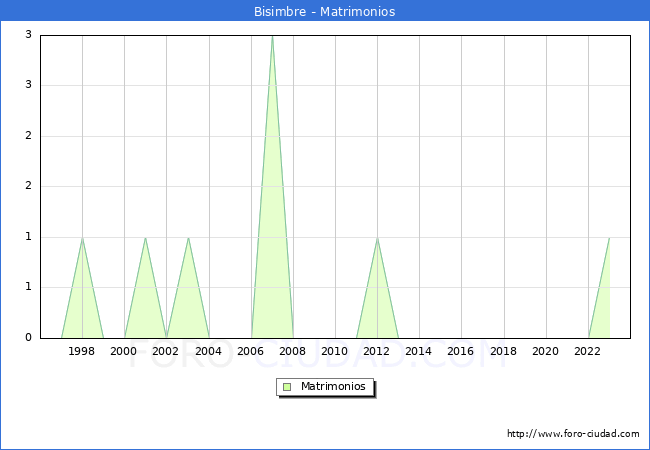Viewport: 650px width, 450px height.
Task: Click the chart title Bisimbre - Matrimonios
Action: (324, 12)
